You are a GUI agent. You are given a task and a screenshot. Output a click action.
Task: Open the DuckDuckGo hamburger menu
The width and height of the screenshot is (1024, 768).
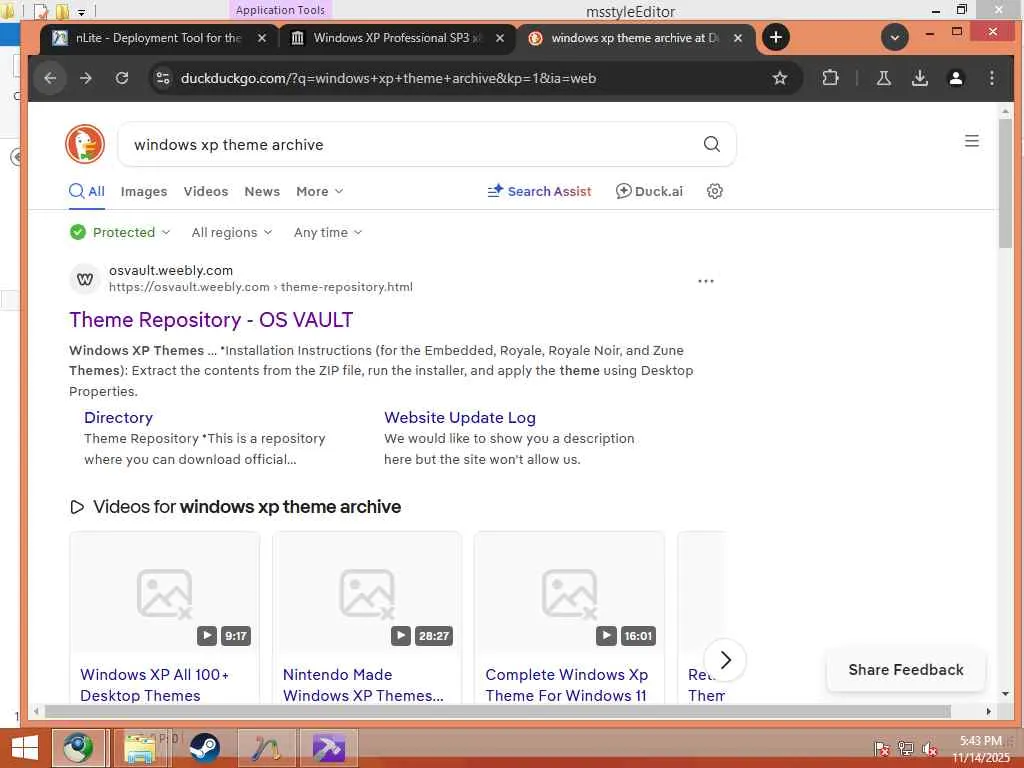pyautogui.click(x=972, y=141)
